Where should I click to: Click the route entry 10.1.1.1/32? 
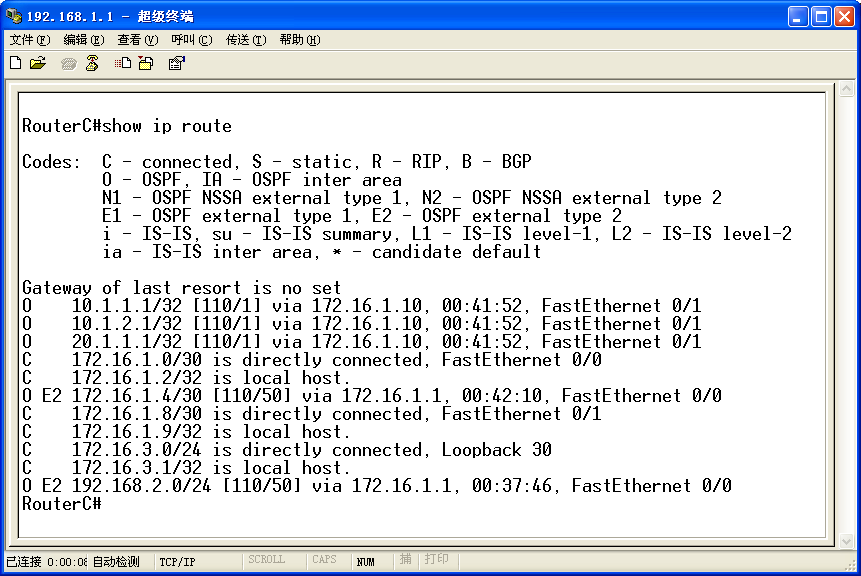click(361, 306)
